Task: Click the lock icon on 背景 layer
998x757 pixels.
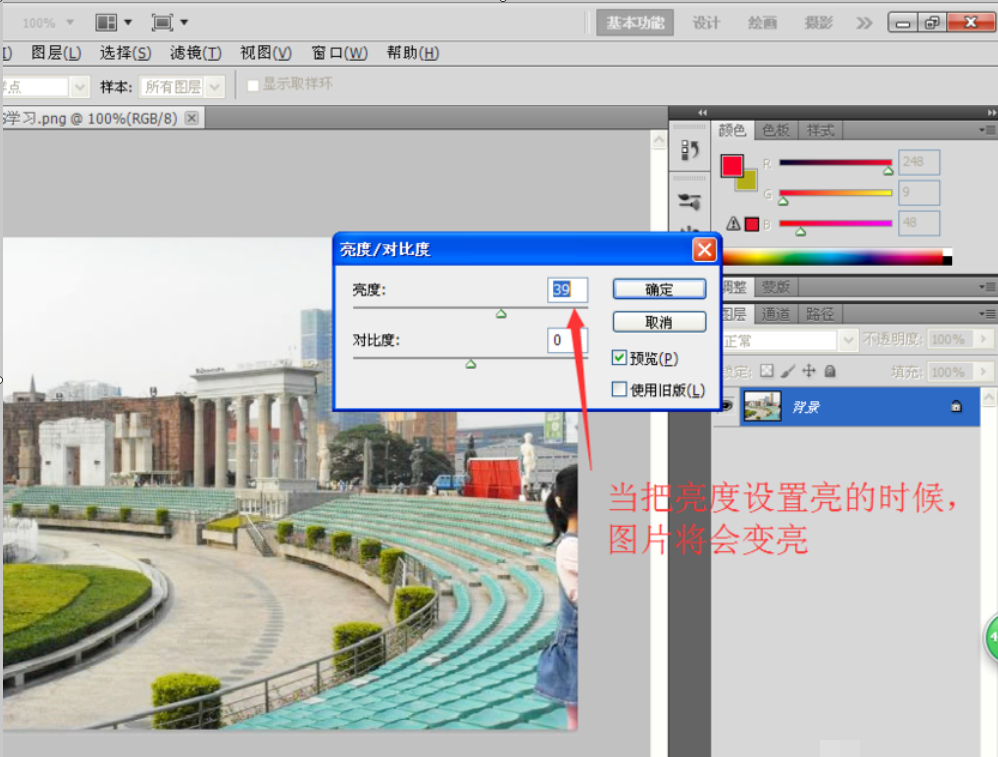Action: point(956,407)
